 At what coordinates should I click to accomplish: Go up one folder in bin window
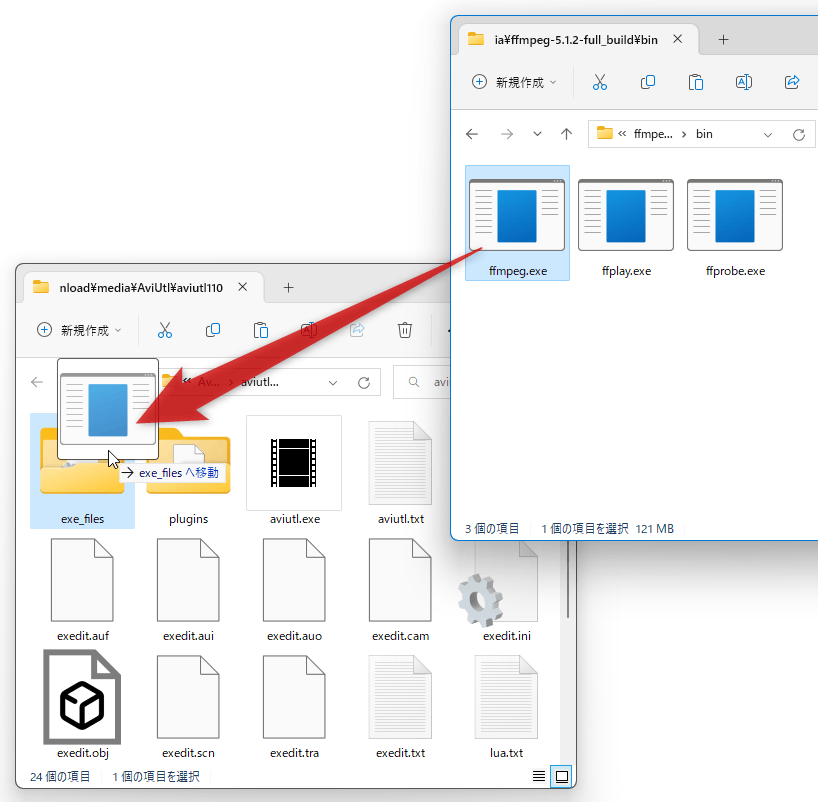pos(566,134)
